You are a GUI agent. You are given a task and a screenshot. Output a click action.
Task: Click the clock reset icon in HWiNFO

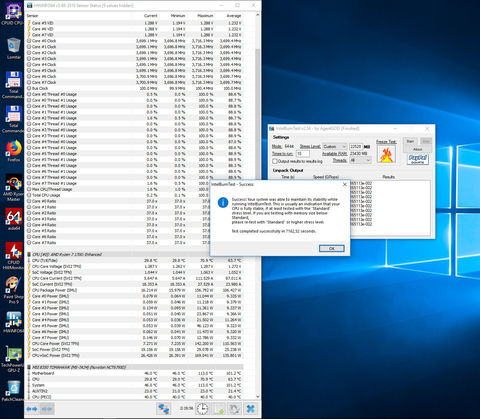[x=202, y=409]
